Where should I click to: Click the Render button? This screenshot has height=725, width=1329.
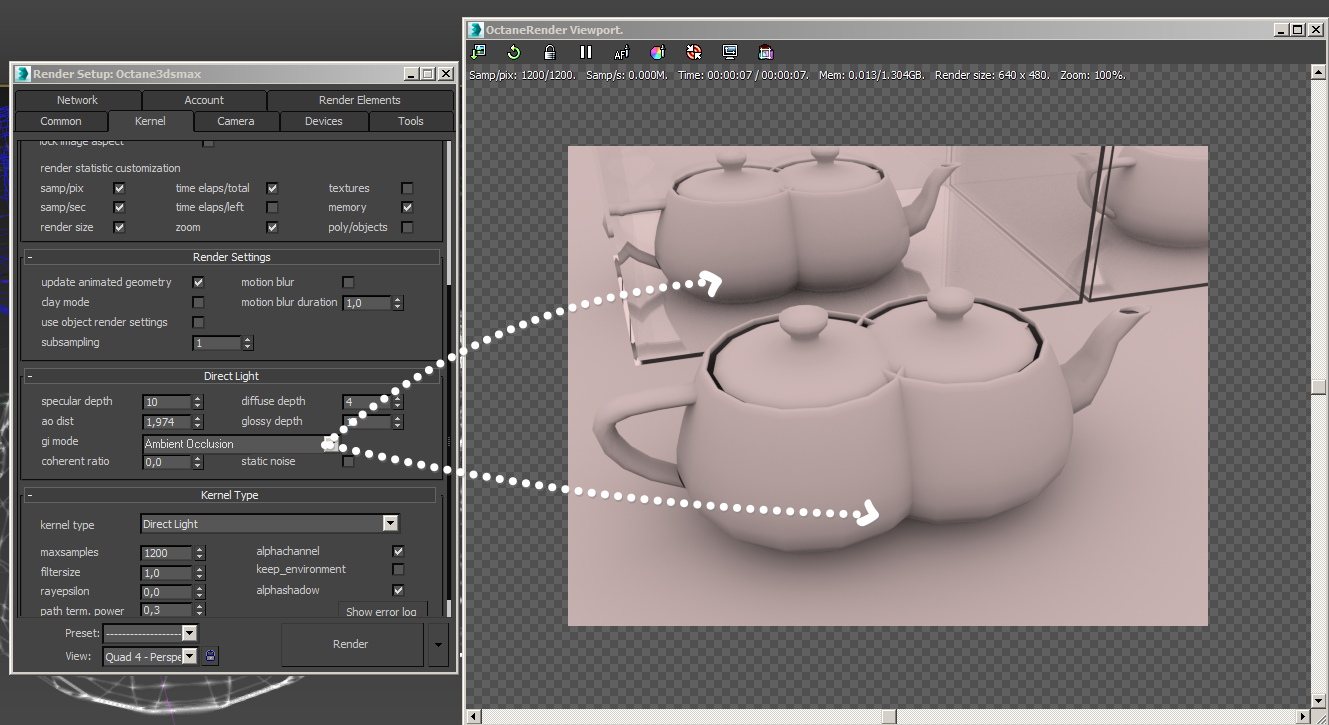[x=351, y=644]
